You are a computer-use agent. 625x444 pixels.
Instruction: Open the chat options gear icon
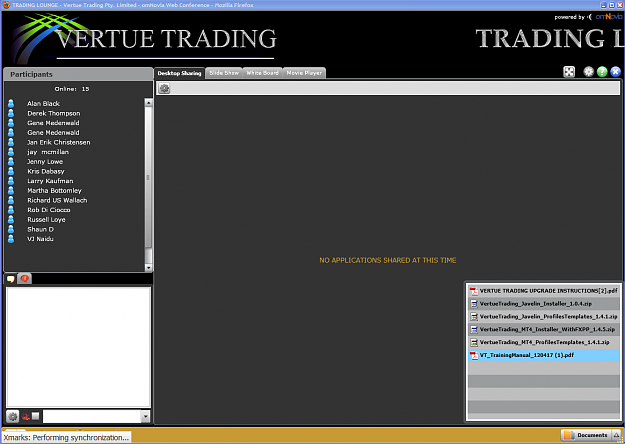(13, 416)
